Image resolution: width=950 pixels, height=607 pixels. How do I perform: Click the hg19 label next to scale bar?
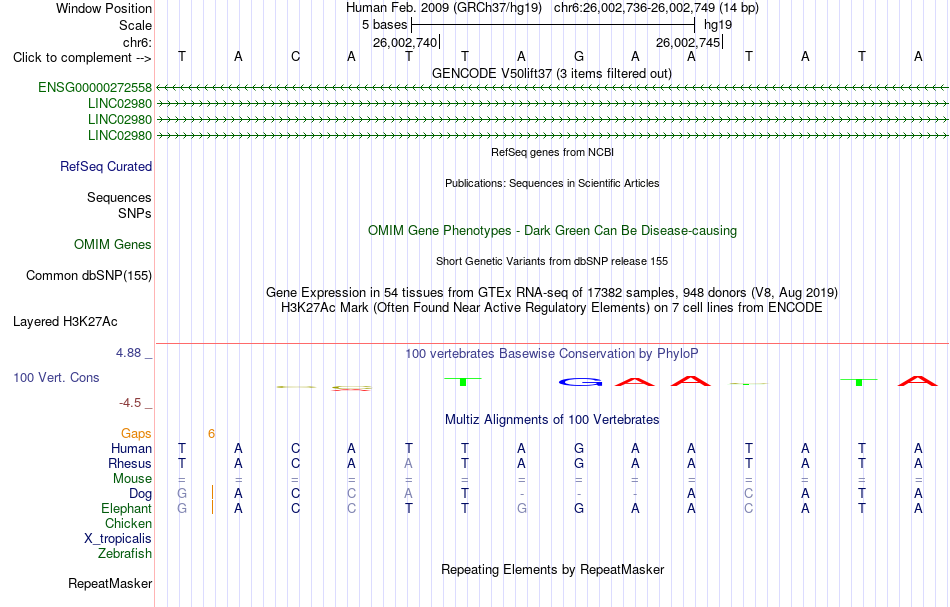pyautogui.click(x=717, y=25)
